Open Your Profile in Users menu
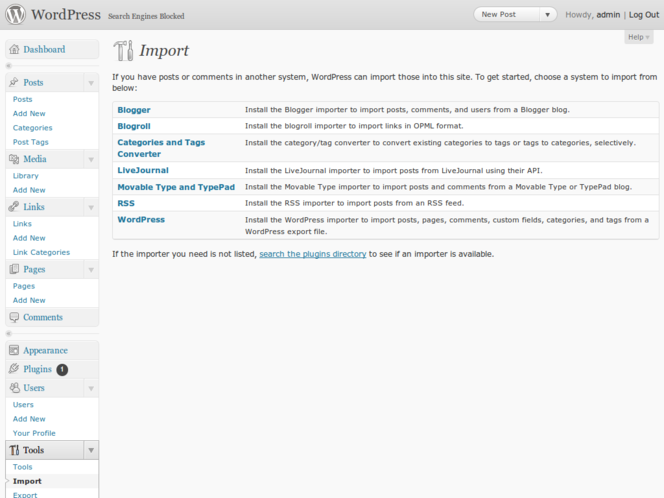The width and height of the screenshot is (664, 498). coord(34,433)
